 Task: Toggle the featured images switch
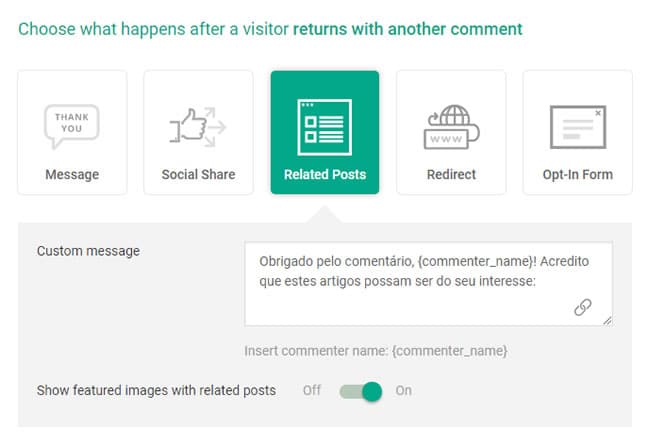(361, 391)
